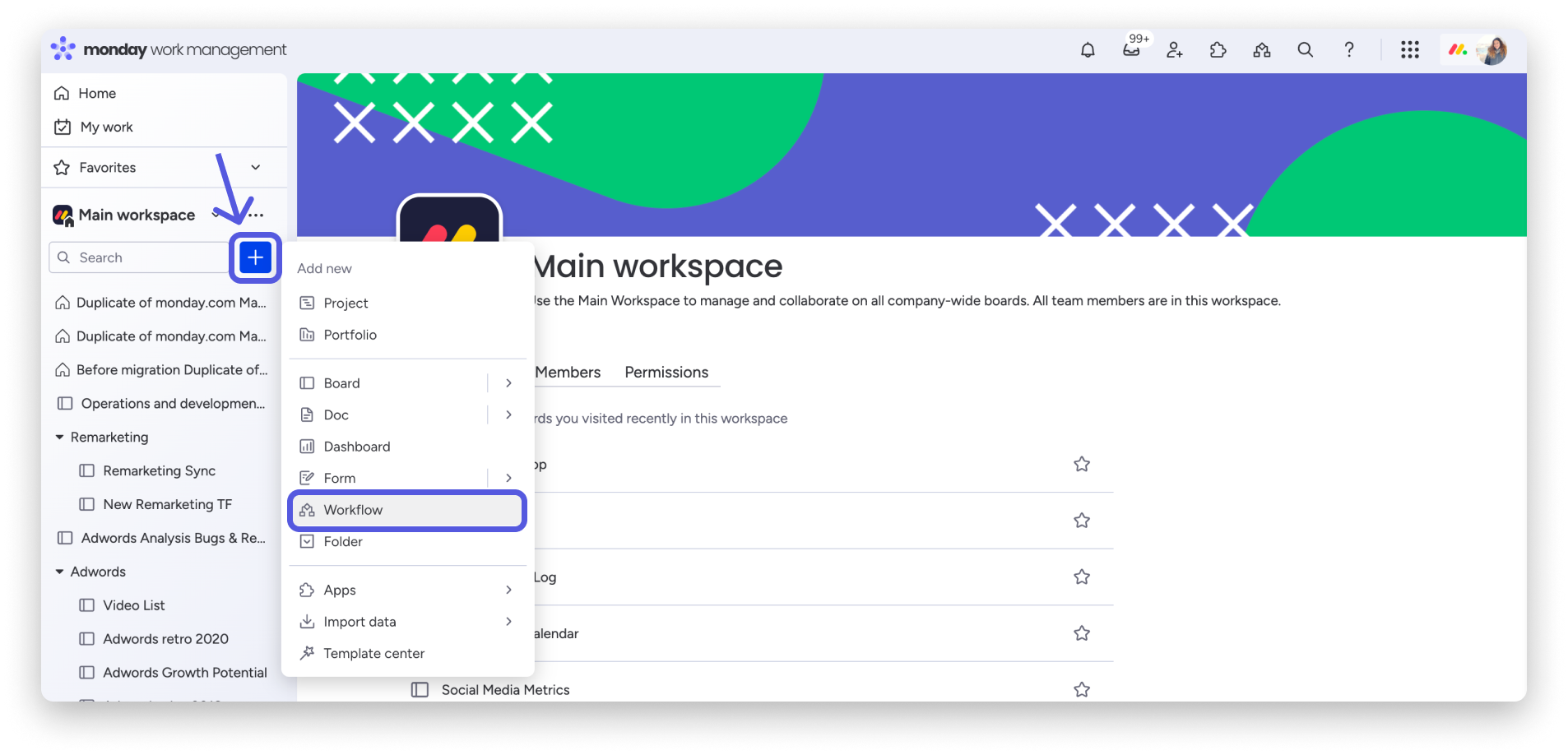1568x755 pixels.
Task: Switch to the Permissions tab
Action: click(x=666, y=373)
